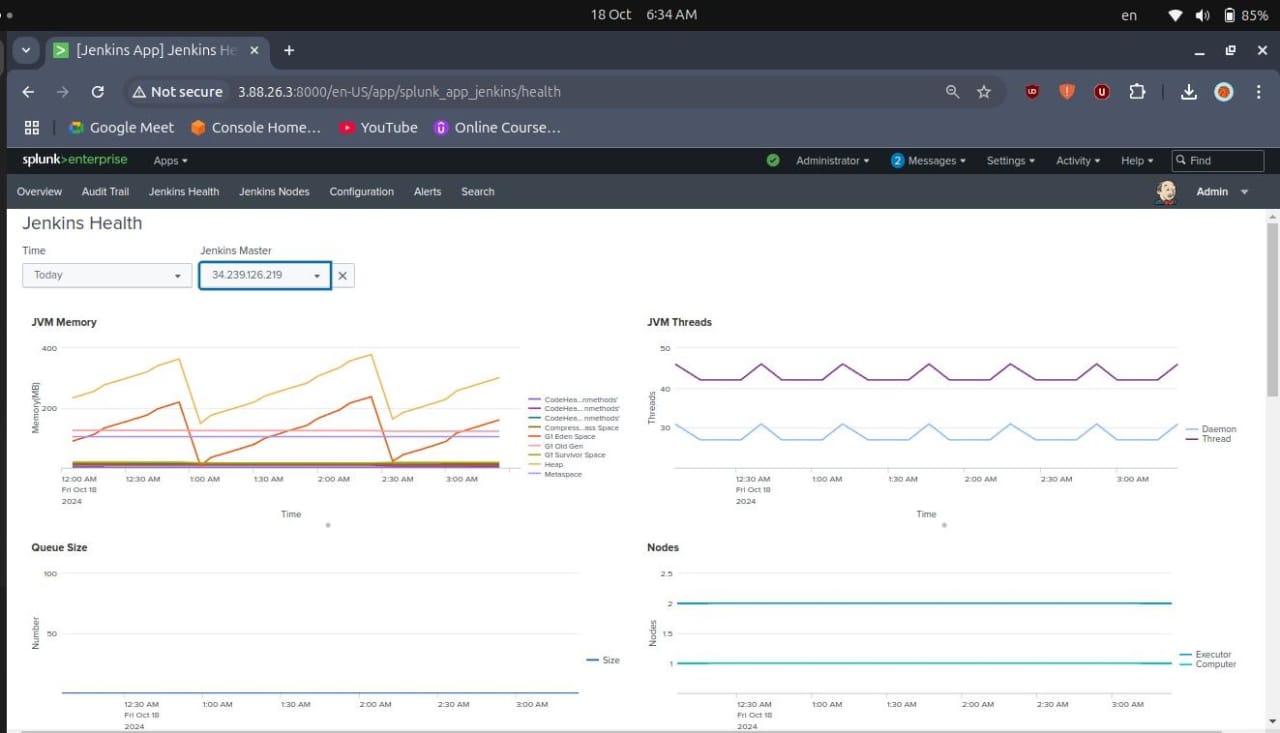Toggle G1 Old Gen legend entry

[x=556, y=446]
